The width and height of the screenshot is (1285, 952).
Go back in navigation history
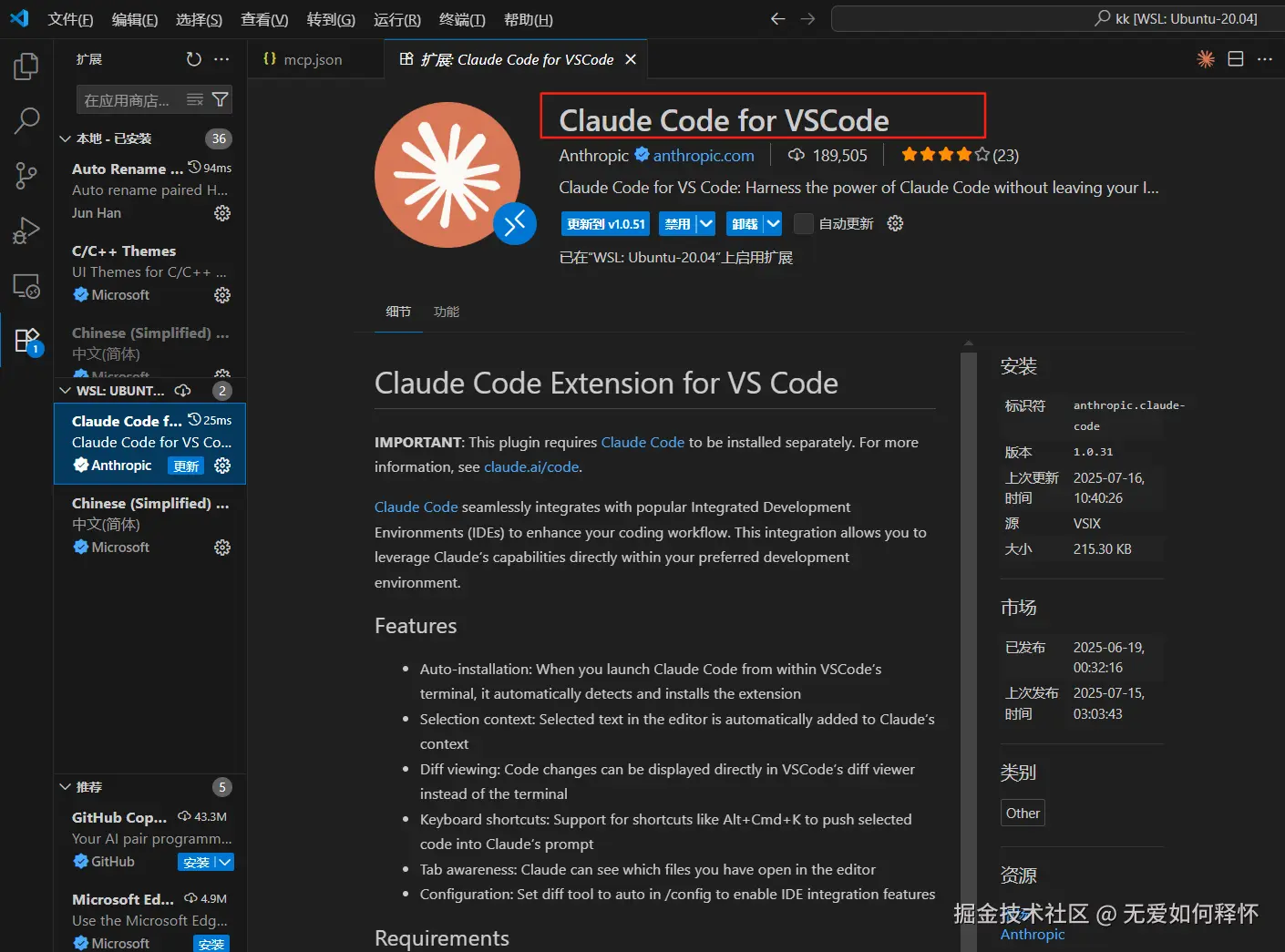tap(777, 18)
